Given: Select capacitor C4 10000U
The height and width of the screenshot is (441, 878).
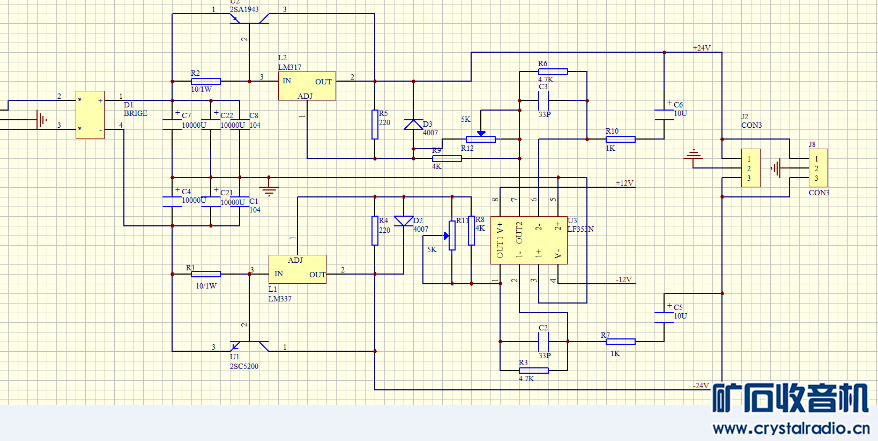Looking at the screenshot, I should pyautogui.click(x=172, y=201).
